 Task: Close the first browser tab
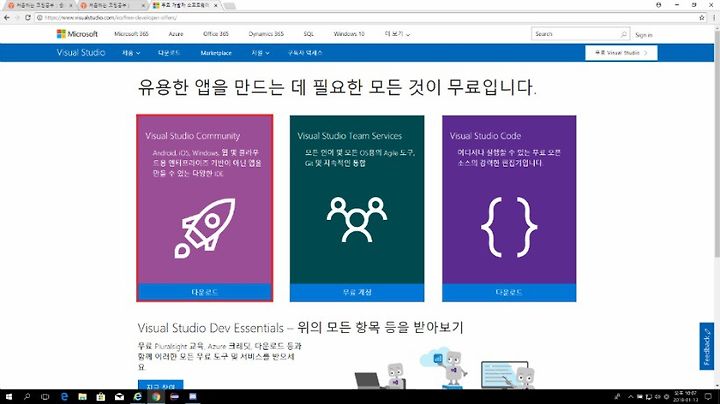70,6
